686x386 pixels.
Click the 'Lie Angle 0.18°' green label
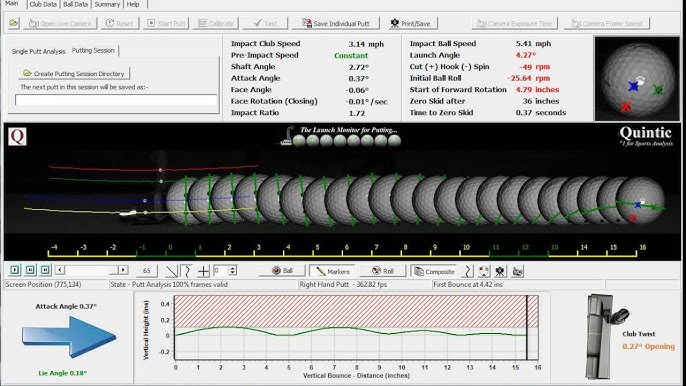point(63,373)
